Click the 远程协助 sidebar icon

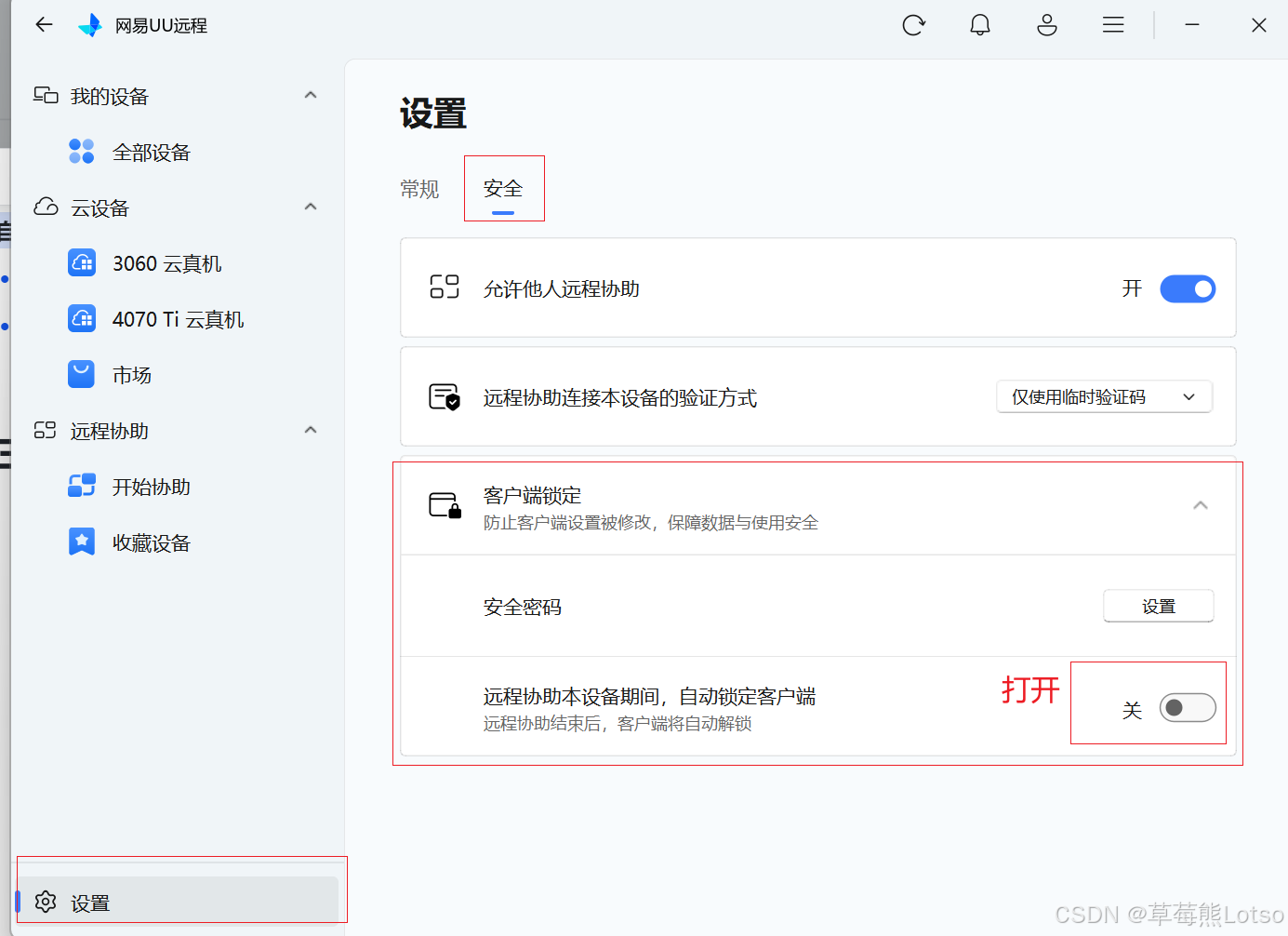(46, 430)
